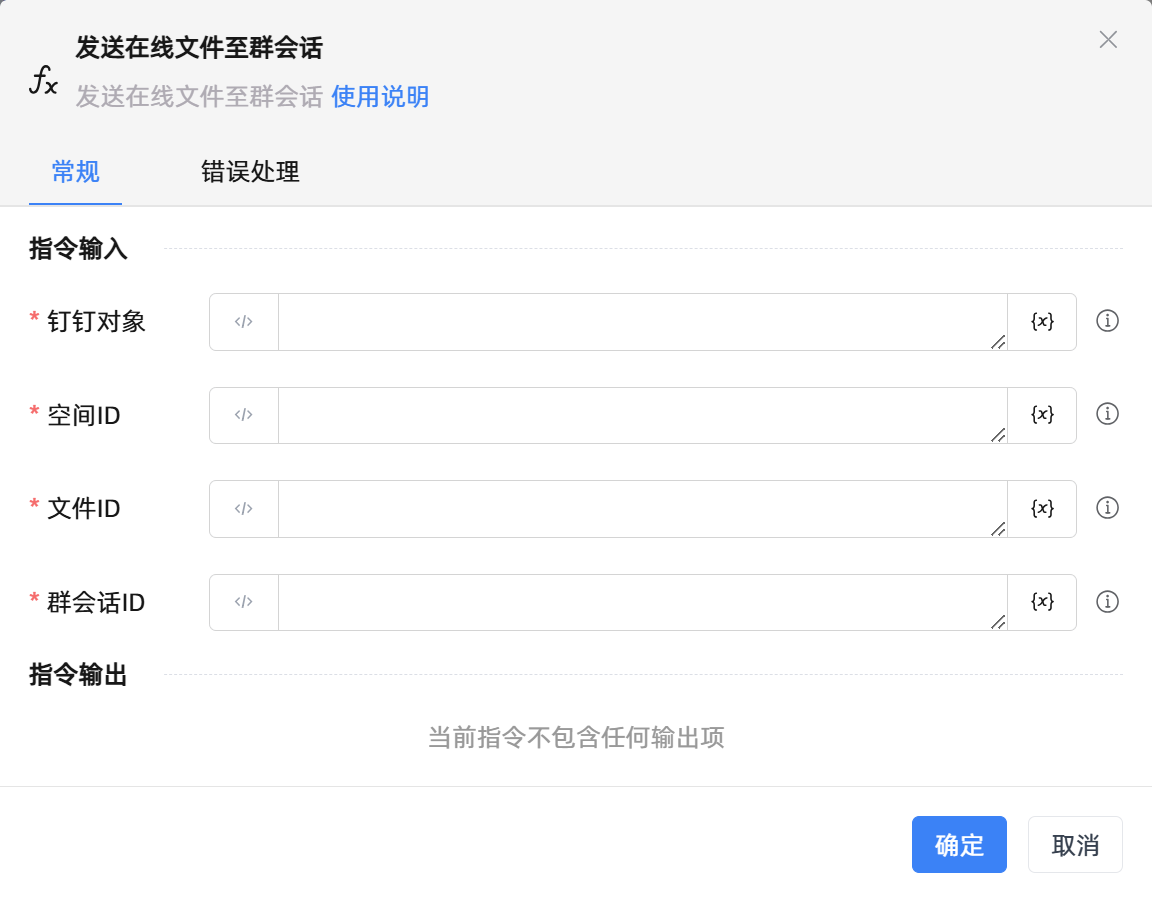
Task: Click the 群会话ID field label
Action: pos(96,602)
